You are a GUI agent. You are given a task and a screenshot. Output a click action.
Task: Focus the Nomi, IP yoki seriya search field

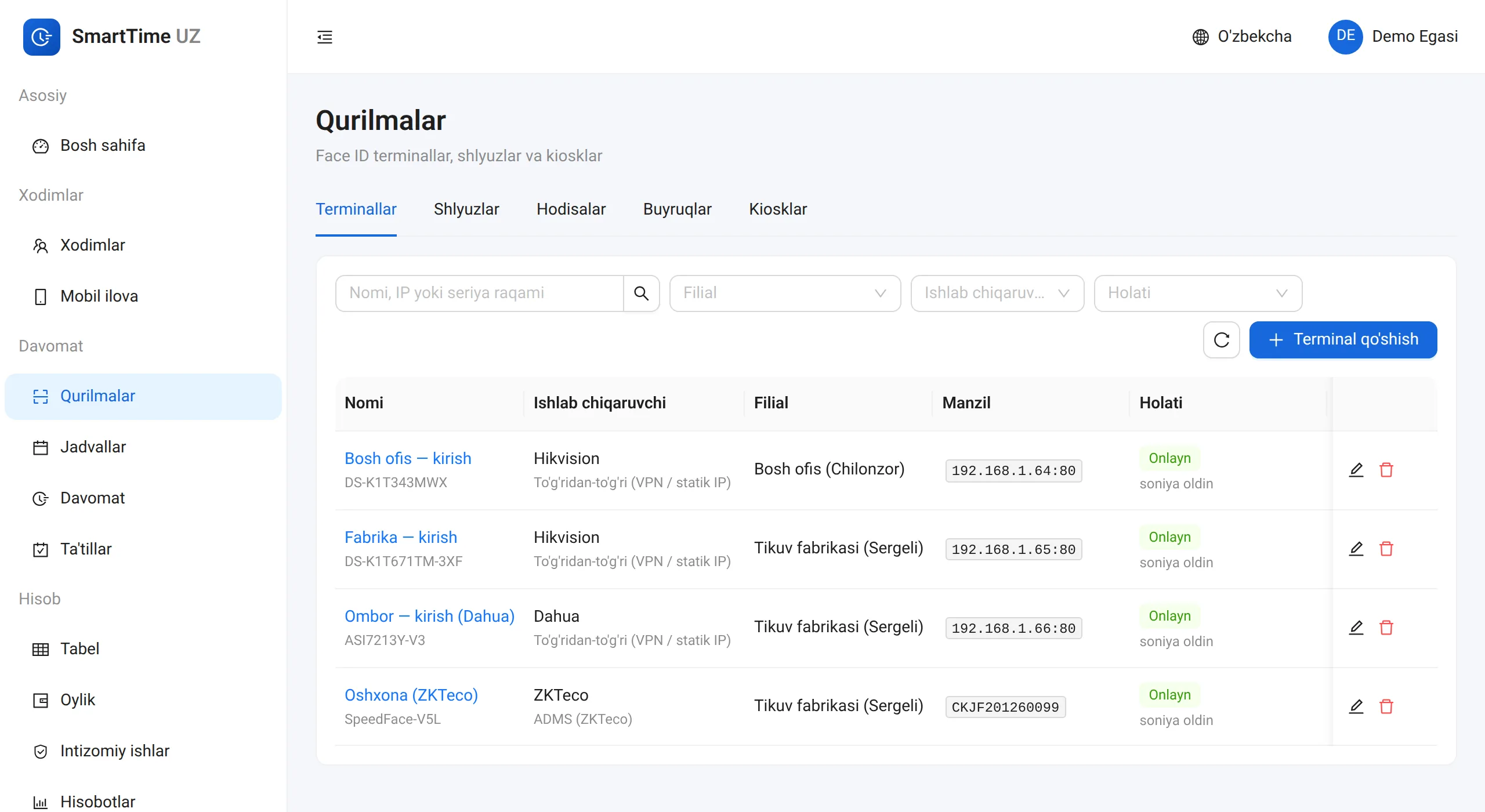click(480, 293)
